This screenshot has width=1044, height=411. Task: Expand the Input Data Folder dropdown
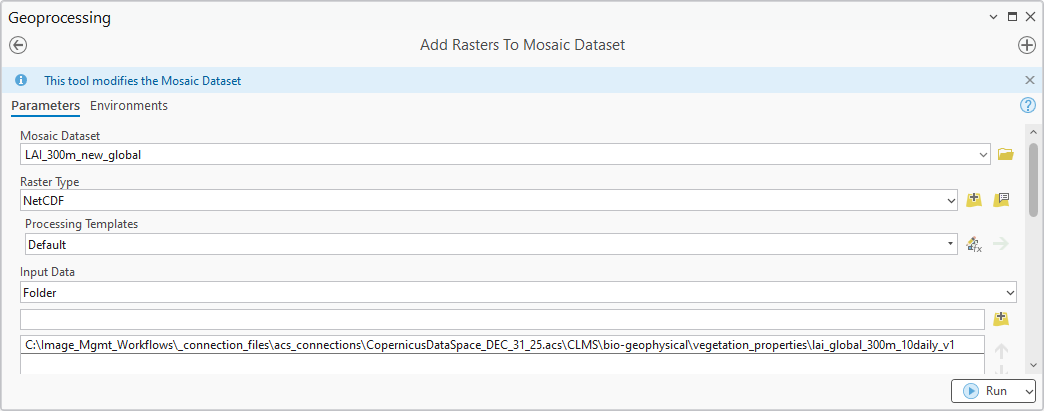pyautogui.click(x=1009, y=292)
